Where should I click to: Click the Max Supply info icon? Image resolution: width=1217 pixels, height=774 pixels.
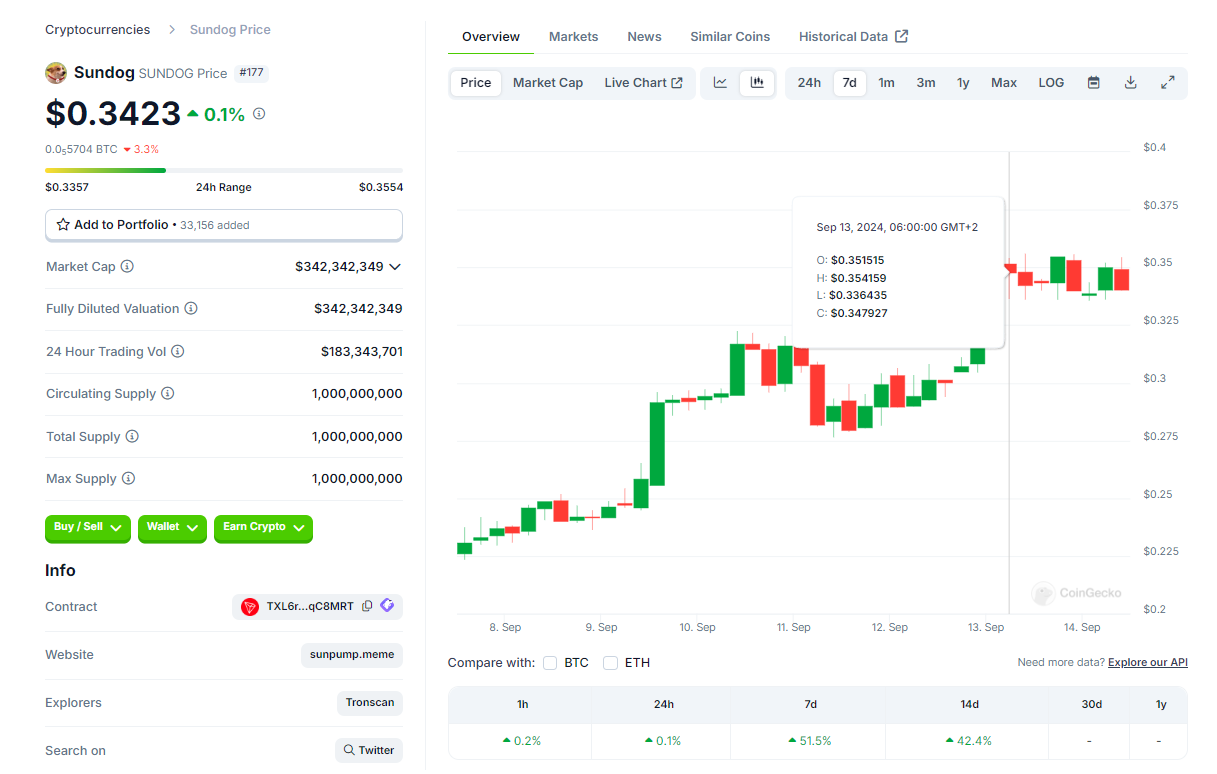click(128, 479)
